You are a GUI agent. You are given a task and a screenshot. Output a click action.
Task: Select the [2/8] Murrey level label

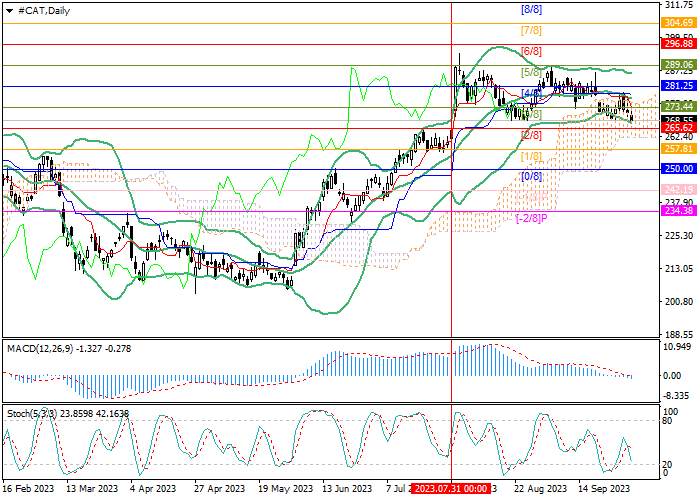(x=531, y=135)
